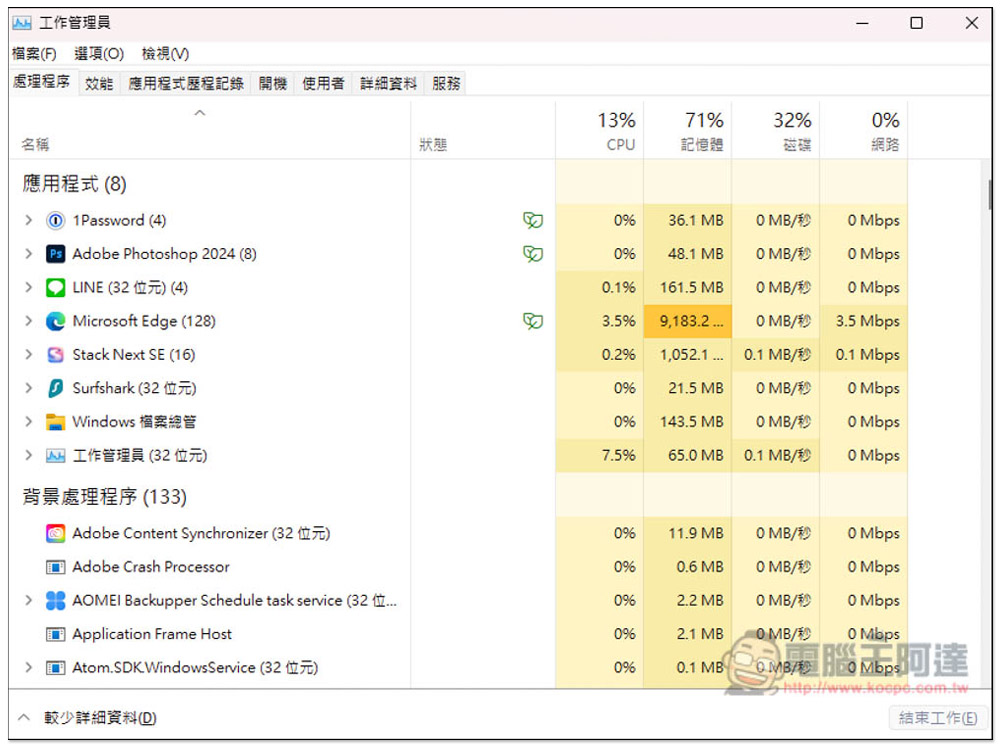Click the Microsoft Edge icon
The width and height of the screenshot is (1000, 748).
[55, 321]
